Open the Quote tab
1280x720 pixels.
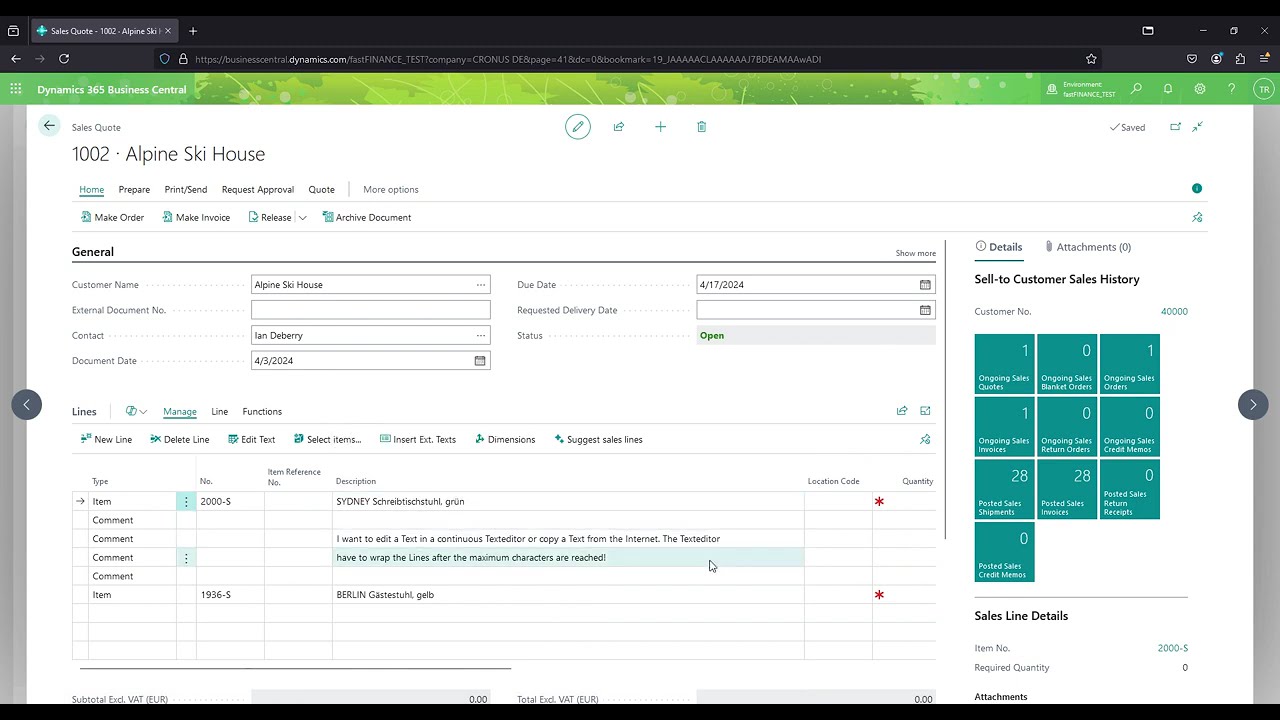pos(322,189)
